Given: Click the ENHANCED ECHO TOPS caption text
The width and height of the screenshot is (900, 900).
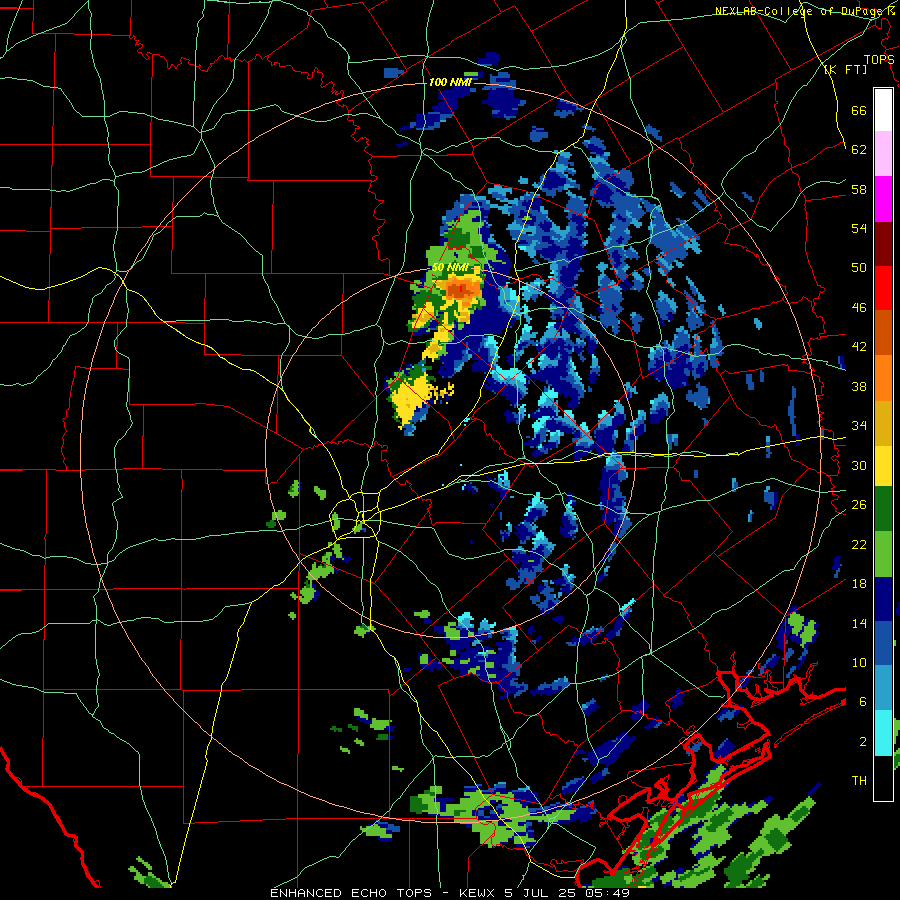Looking at the screenshot, I should click(351, 893).
